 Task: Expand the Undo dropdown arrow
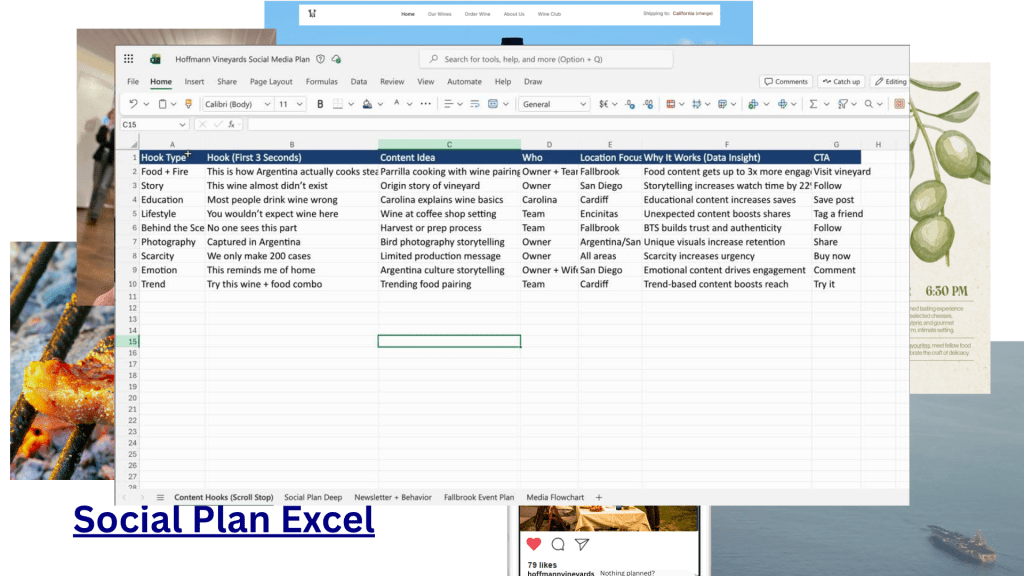click(x=146, y=104)
